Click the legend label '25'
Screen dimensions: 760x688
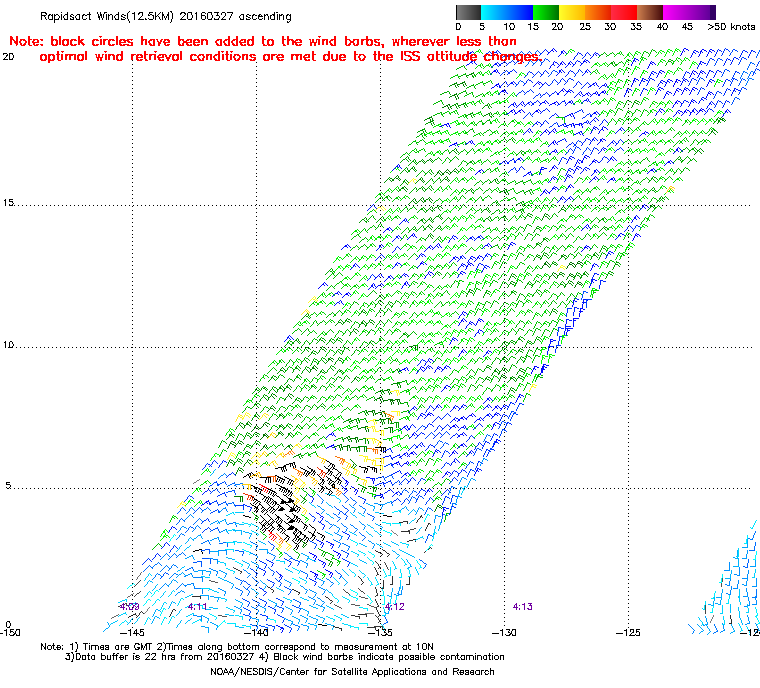click(x=585, y=27)
